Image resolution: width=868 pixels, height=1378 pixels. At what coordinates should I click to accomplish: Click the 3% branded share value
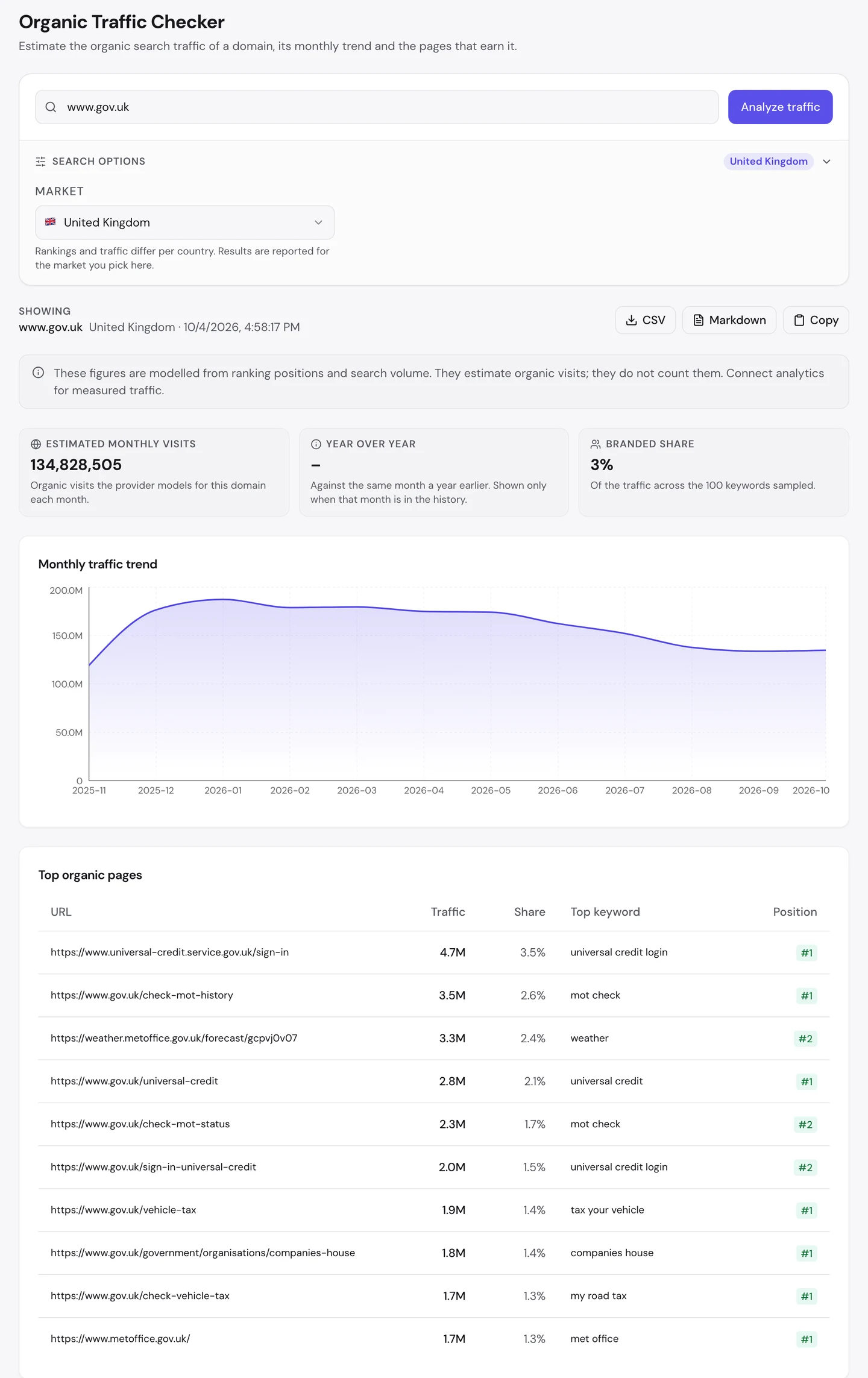(602, 465)
